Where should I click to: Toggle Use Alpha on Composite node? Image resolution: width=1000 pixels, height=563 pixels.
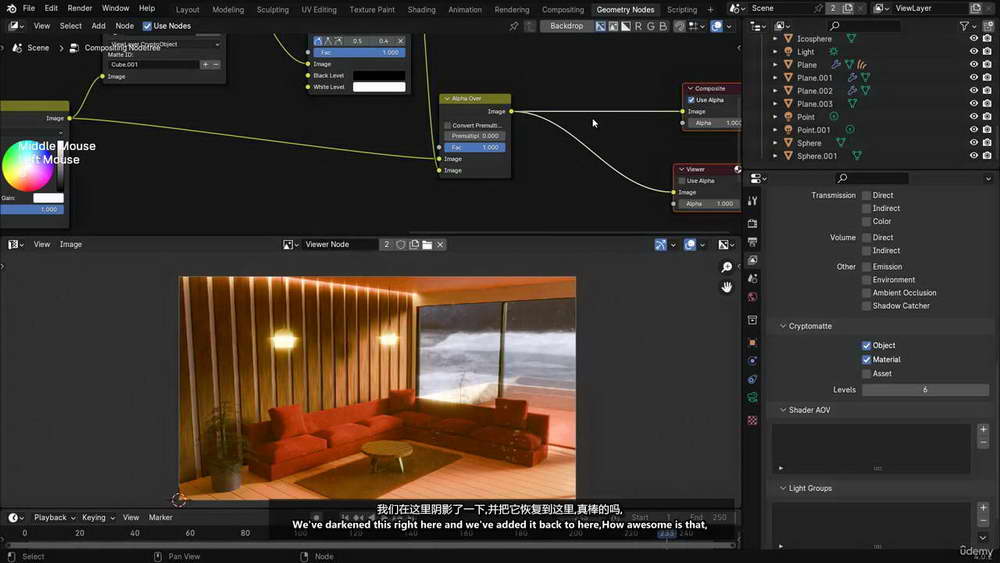coord(691,100)
